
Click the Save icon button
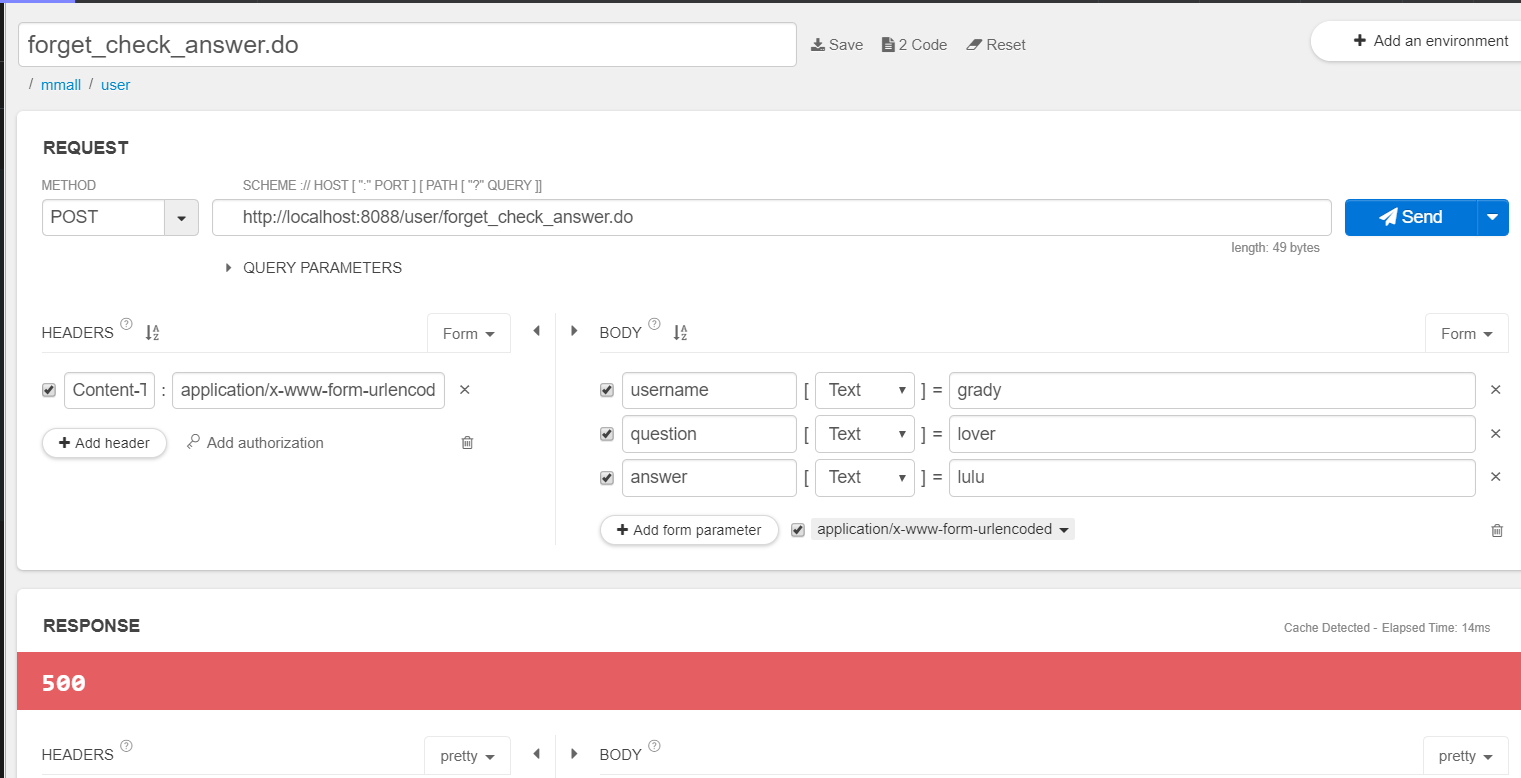[x=836, y=45]
